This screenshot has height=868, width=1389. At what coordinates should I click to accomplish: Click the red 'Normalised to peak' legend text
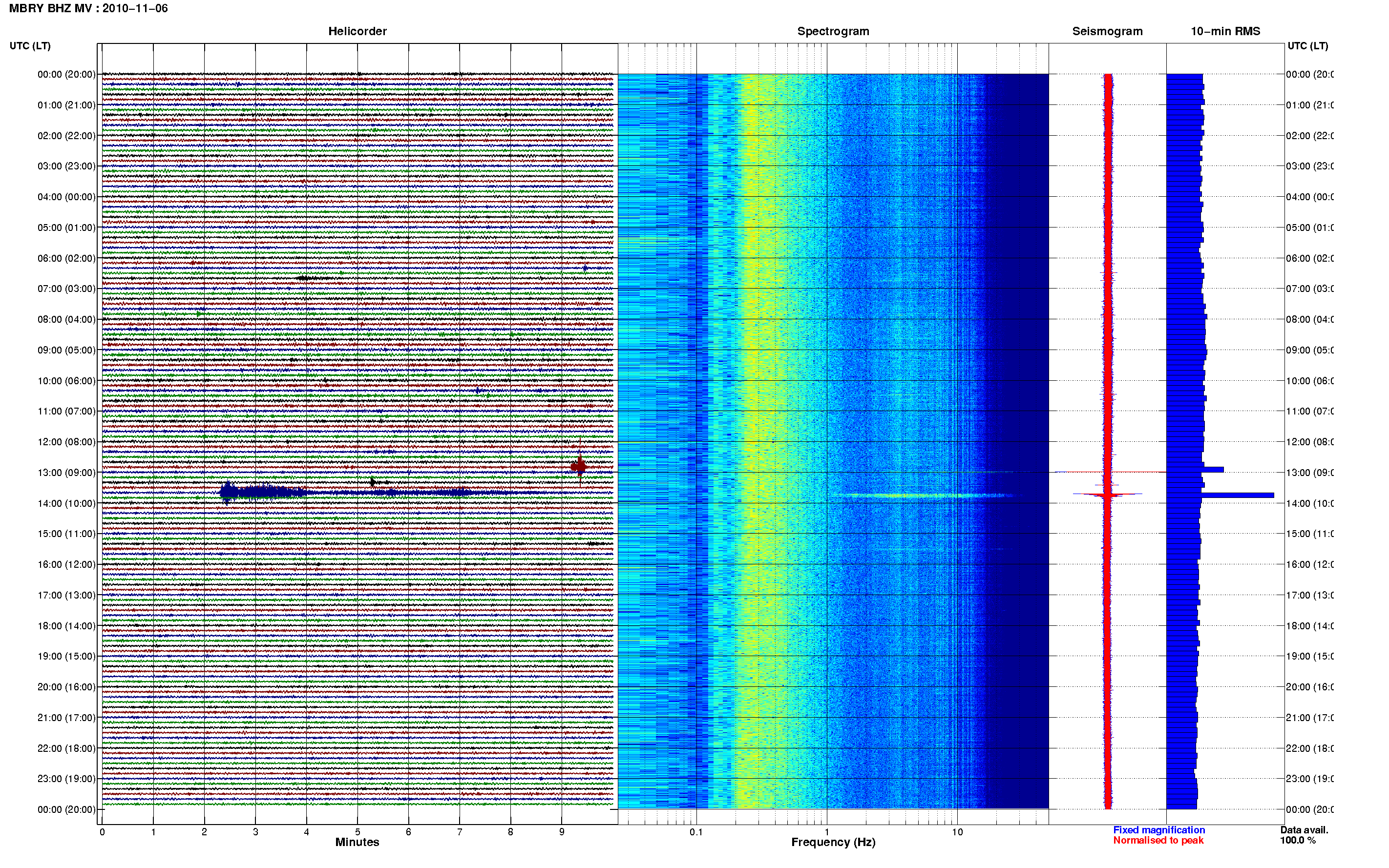point(1158,841)
